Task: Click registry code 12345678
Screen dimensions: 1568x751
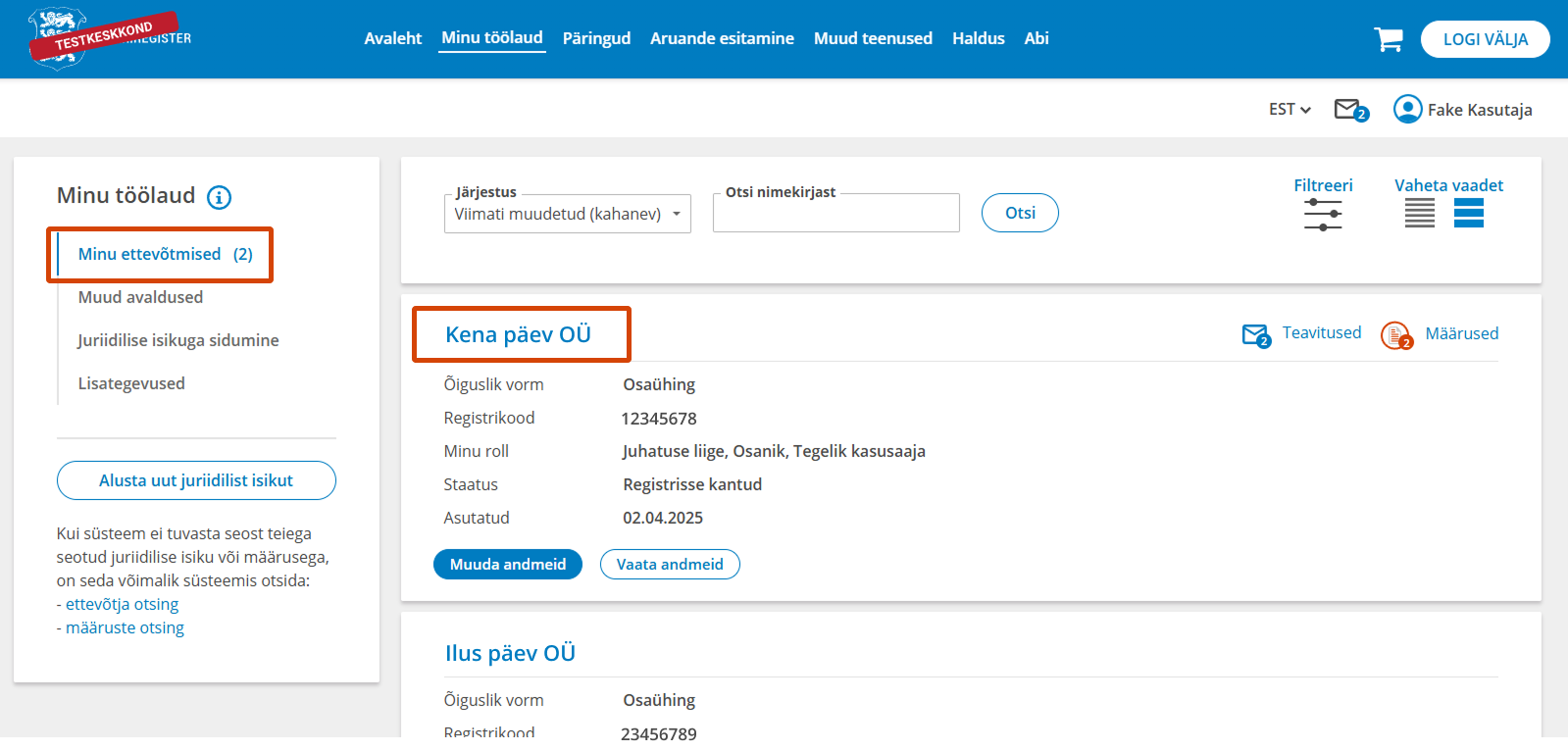Action: (x=659, y=419)
